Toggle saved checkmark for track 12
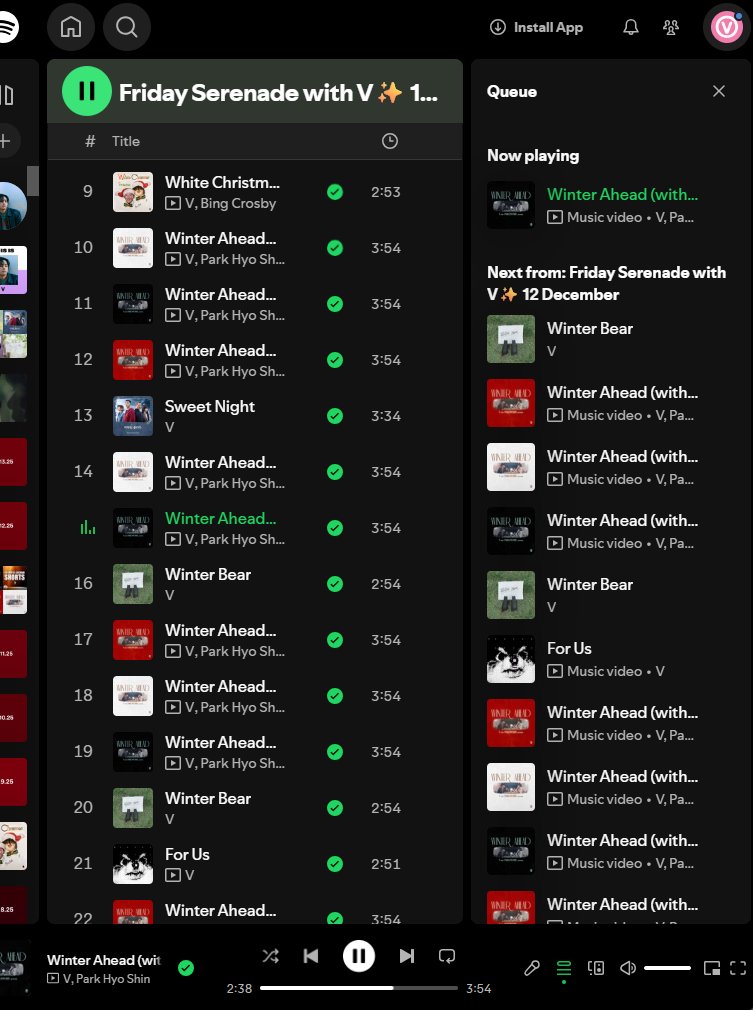 [x=335, y=360]
